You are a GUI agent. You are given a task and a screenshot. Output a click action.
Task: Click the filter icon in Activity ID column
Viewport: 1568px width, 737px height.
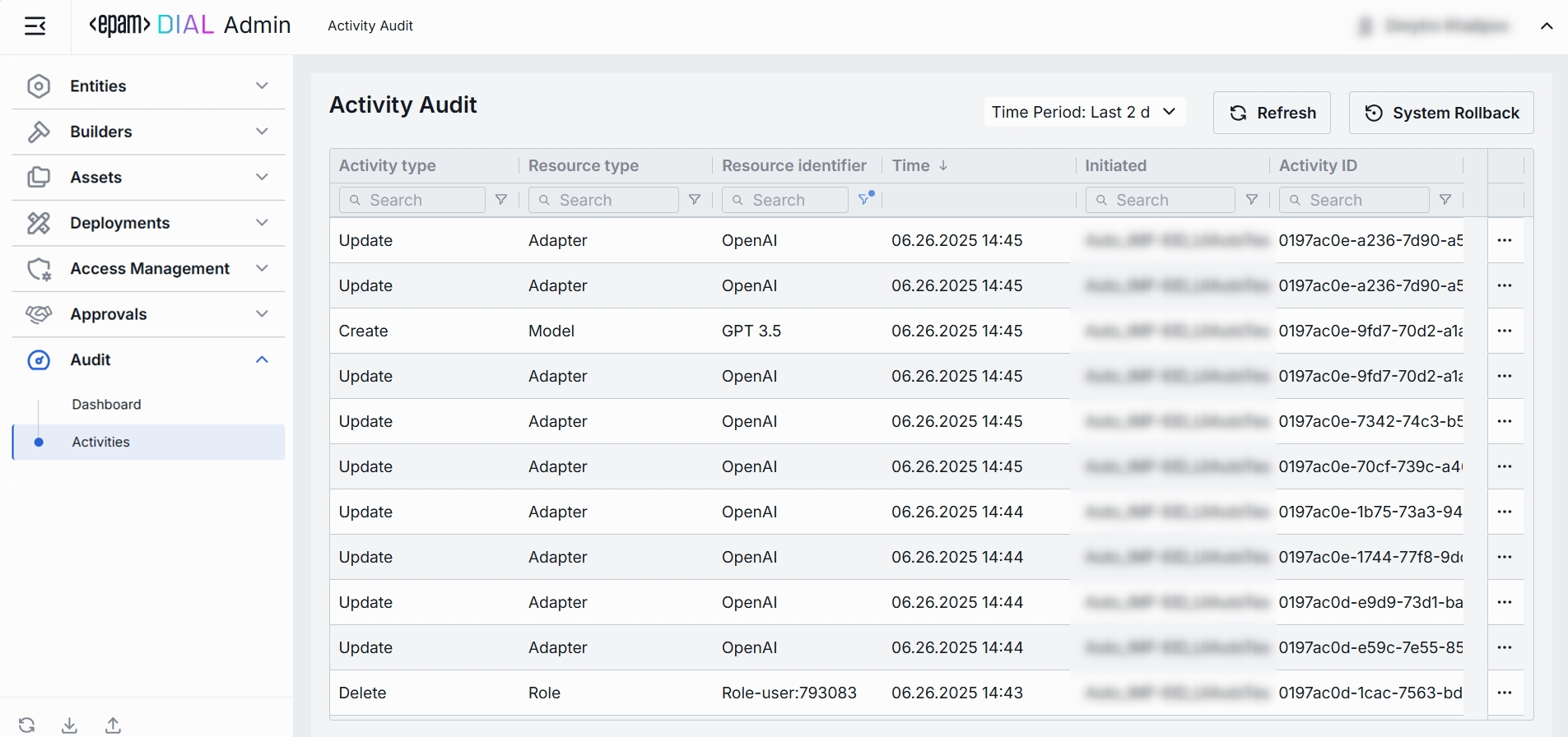point(1445,200)
